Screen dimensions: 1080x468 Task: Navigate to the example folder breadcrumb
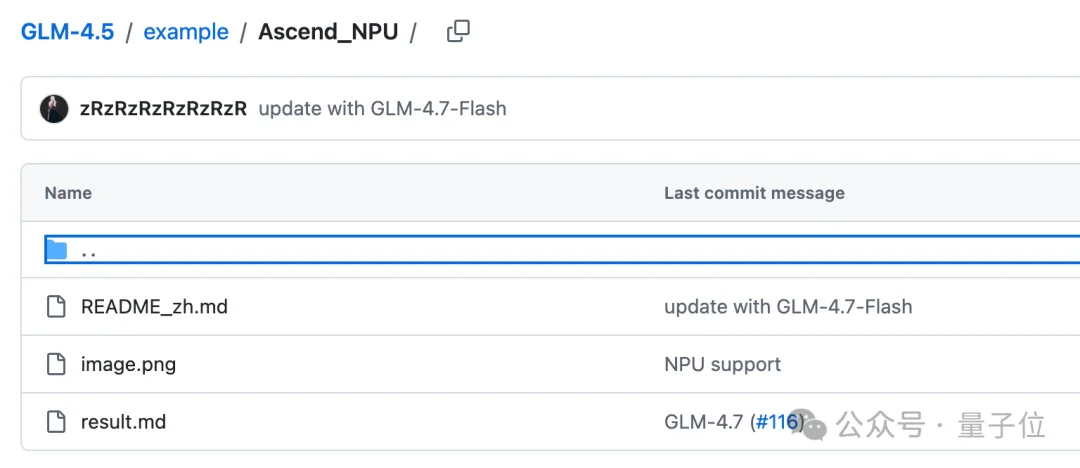pyautogui.click(x=186, y=32)
